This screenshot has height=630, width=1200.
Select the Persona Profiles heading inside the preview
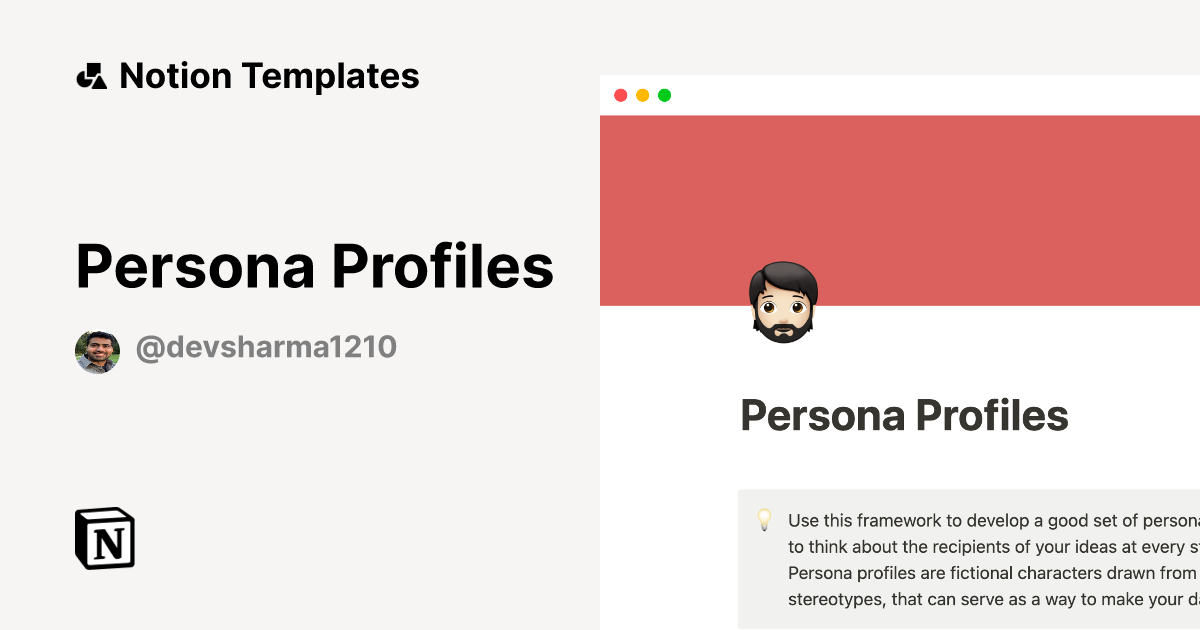pos(905,414)
